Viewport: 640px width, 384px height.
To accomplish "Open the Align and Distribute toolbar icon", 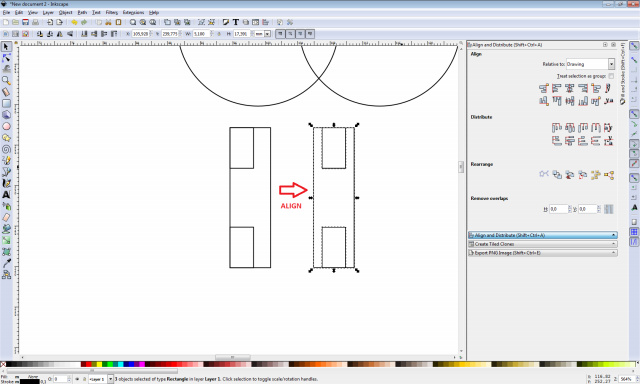I will 265,22.
